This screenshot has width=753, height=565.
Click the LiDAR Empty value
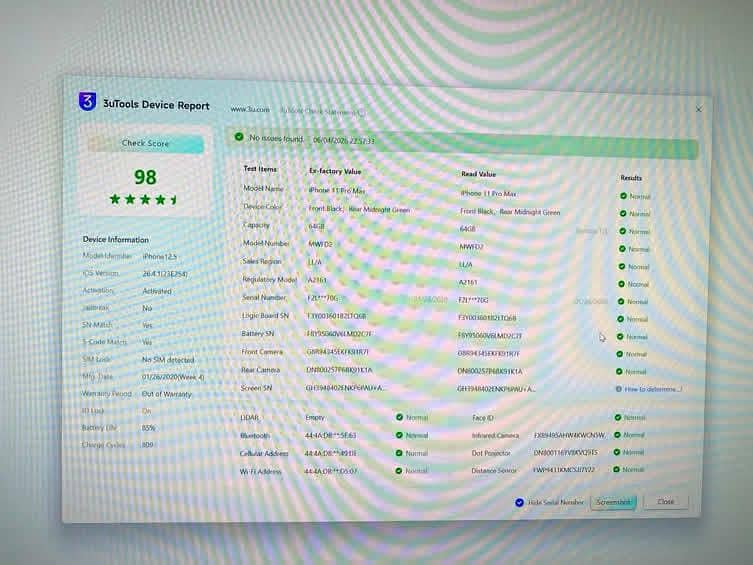click(315, 418)
